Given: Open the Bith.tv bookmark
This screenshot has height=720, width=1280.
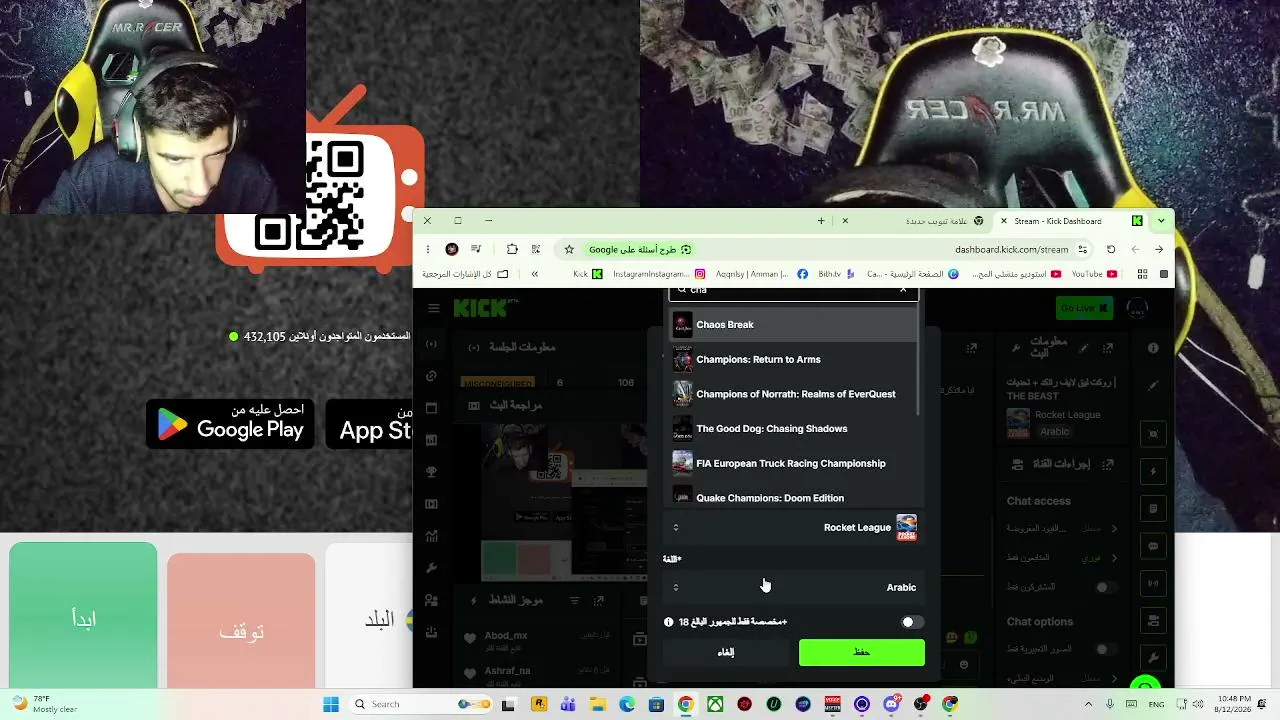Looking at the screenshot, I should 836,274.
